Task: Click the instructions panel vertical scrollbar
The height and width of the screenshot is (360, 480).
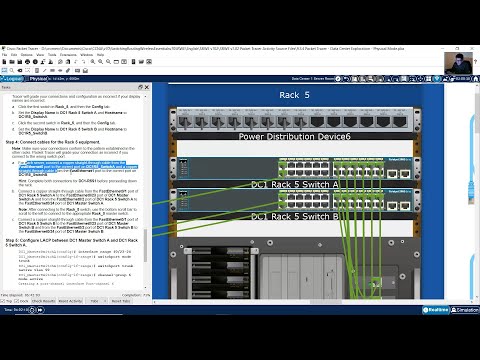Action: (145, 245)
